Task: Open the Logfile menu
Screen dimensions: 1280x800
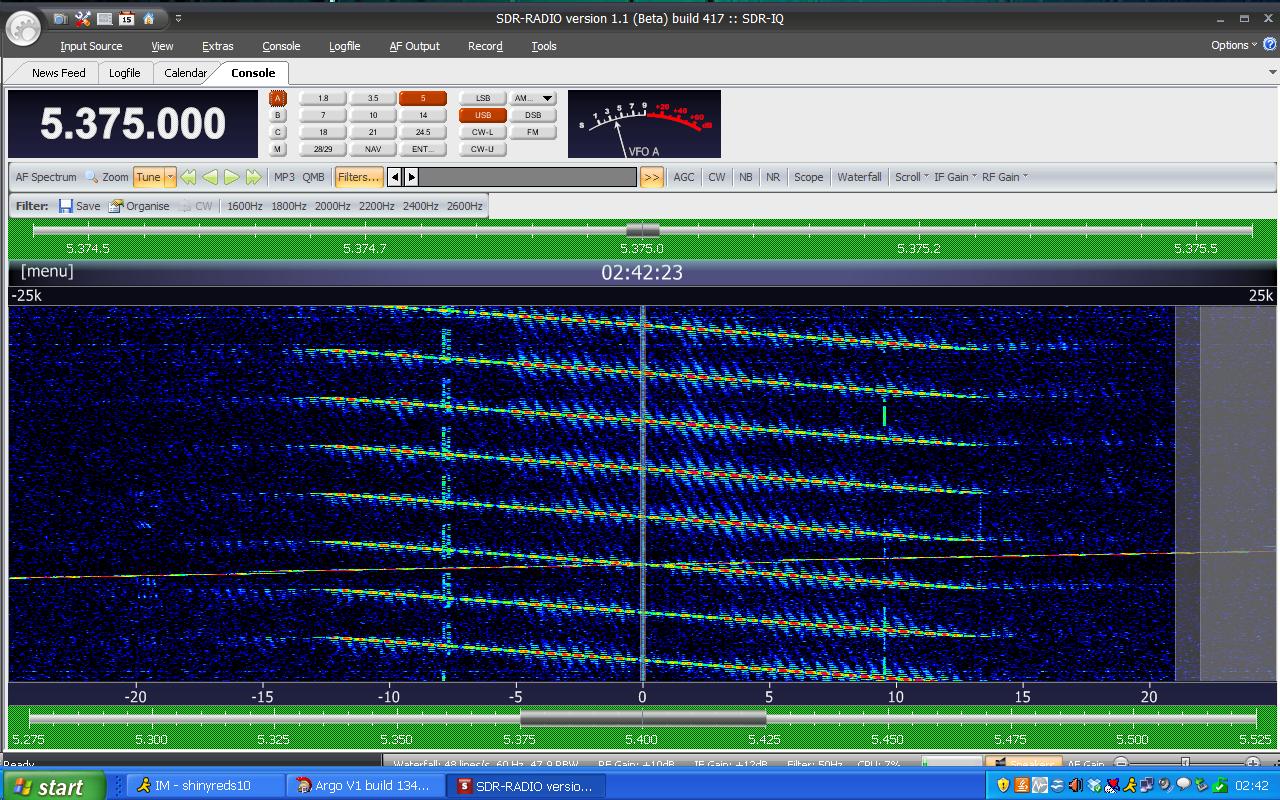Action: 344,46
